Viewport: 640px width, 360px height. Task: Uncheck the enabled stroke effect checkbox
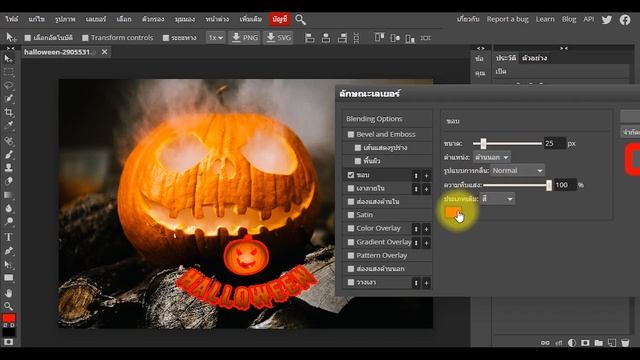pos(351,175)
